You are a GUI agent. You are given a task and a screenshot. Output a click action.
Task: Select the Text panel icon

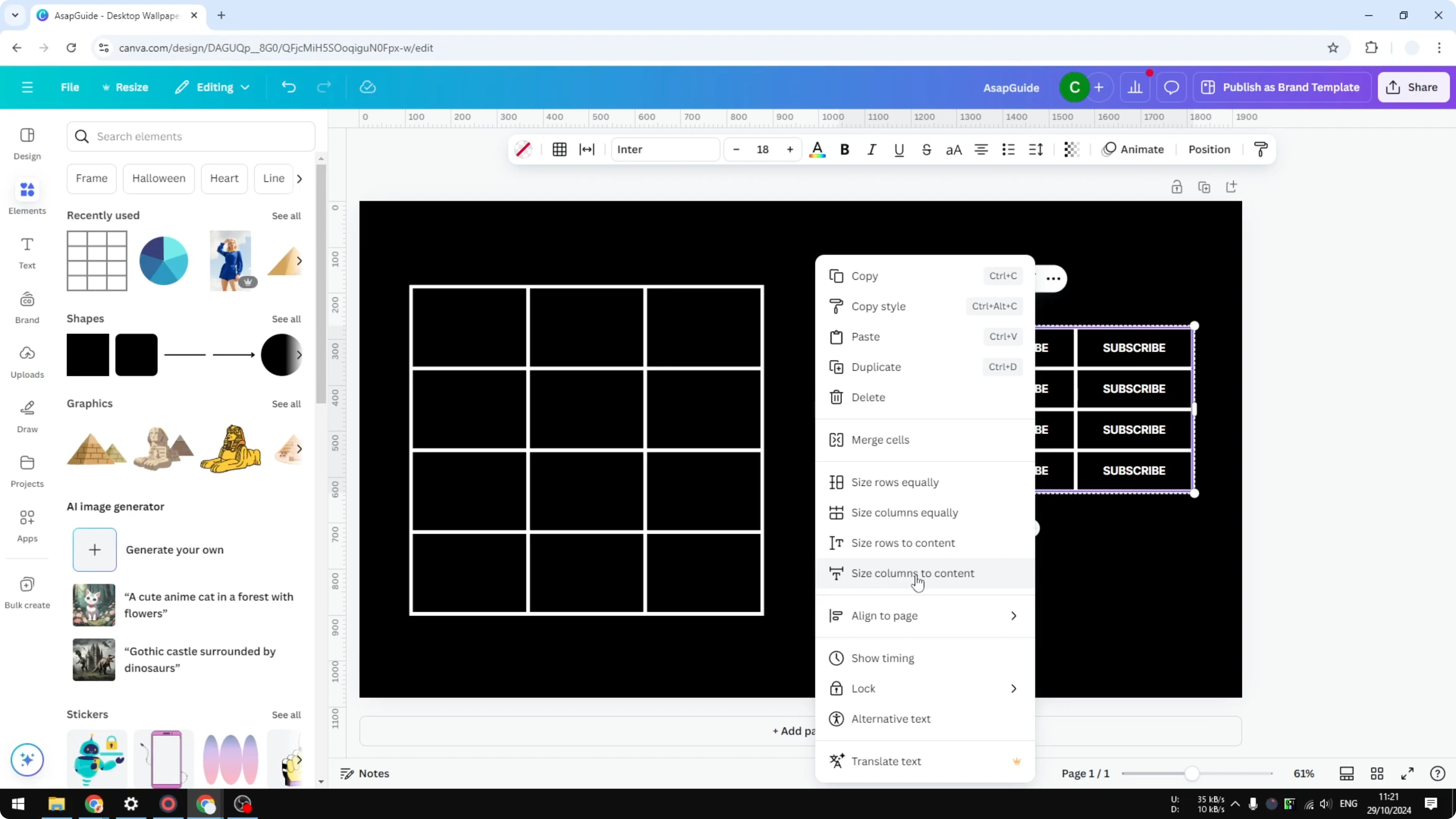pyautogui.click(x=27, y=252)
